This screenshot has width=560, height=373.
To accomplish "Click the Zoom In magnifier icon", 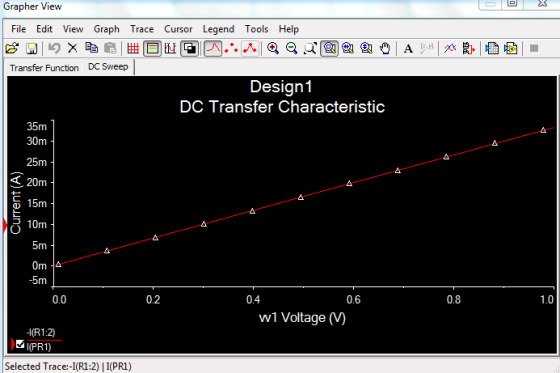I will [x=273, y=48].
